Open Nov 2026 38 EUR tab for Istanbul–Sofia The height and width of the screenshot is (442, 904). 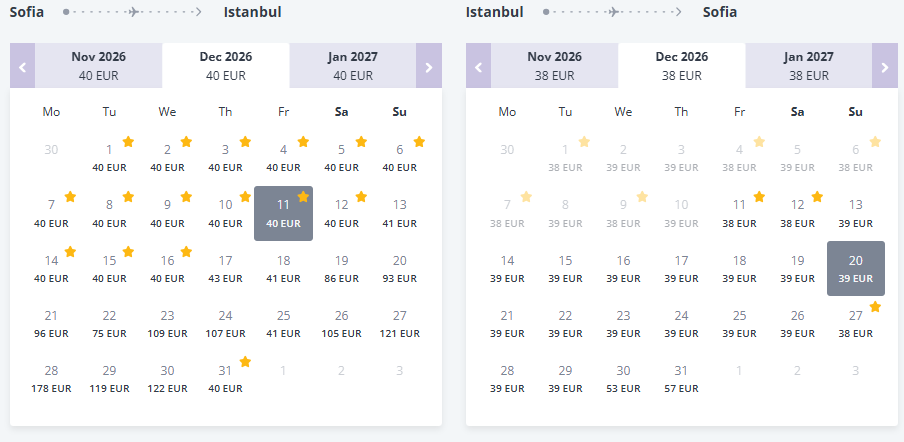pyautogui.click(x=555, y=66)
